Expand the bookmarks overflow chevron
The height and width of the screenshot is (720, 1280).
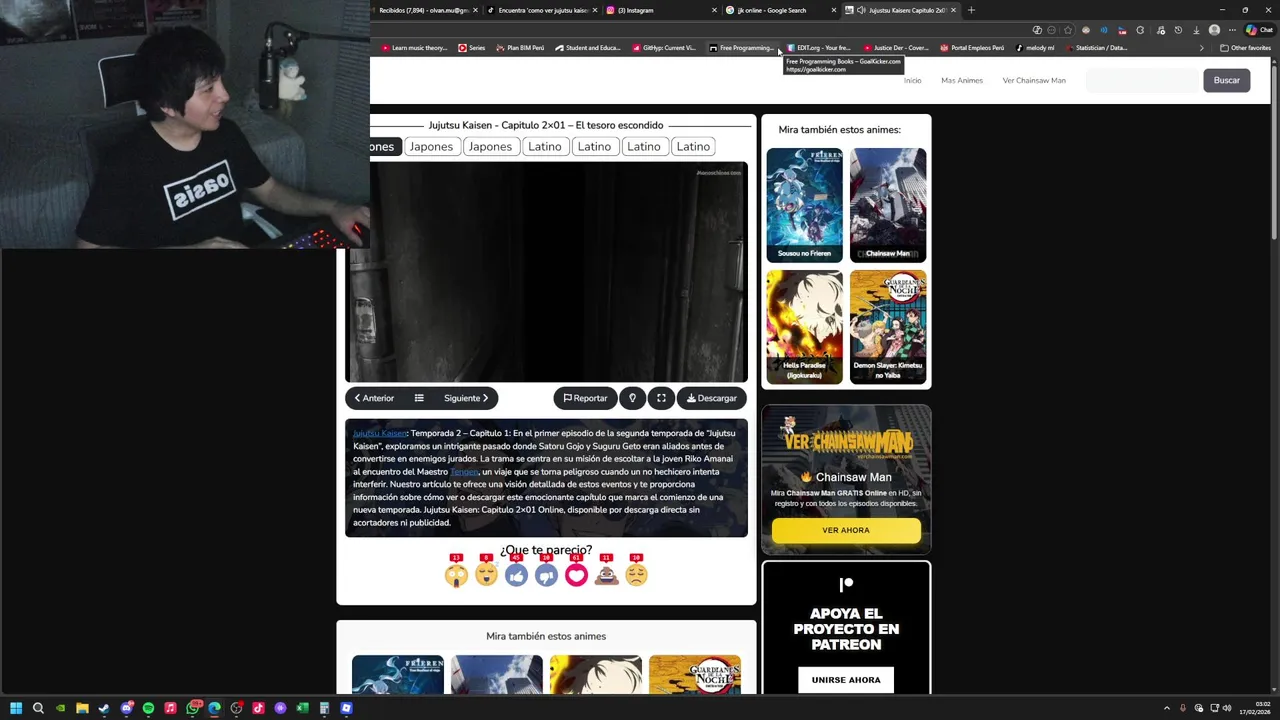pyautogui.click(x=1201, y=48)
